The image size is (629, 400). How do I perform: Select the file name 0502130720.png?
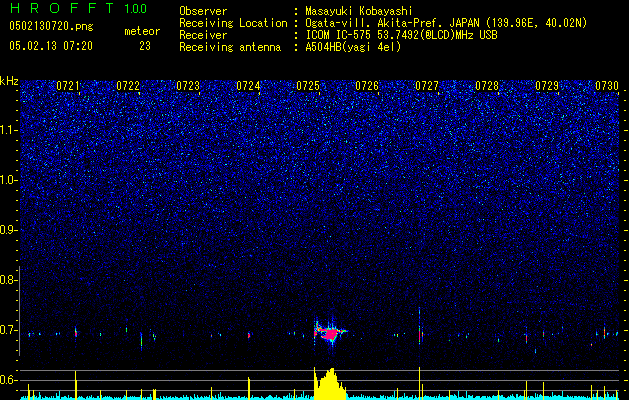tap(51, 27)
